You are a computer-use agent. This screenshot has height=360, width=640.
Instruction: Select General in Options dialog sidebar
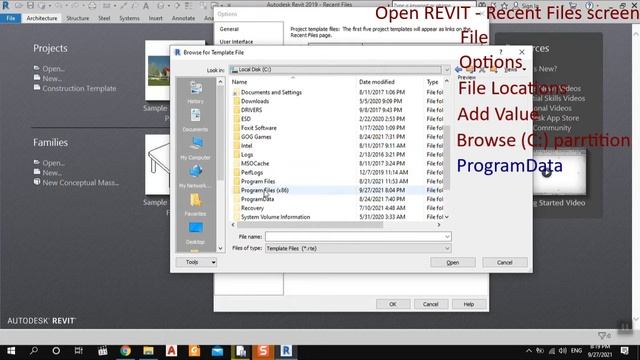(229, 29)
